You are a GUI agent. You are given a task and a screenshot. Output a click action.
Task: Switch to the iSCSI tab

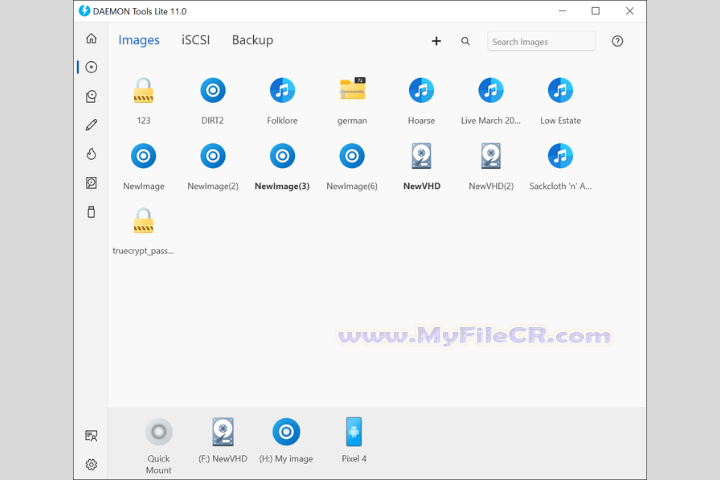point(196,40)
